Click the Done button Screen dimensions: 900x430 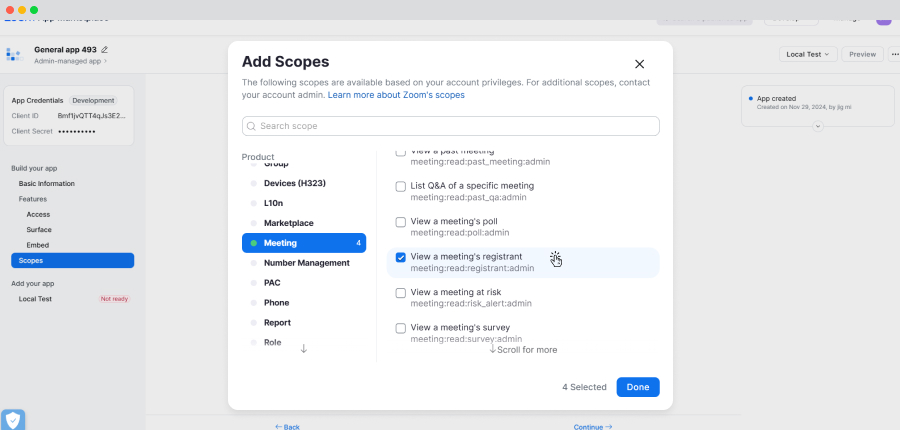638,387
